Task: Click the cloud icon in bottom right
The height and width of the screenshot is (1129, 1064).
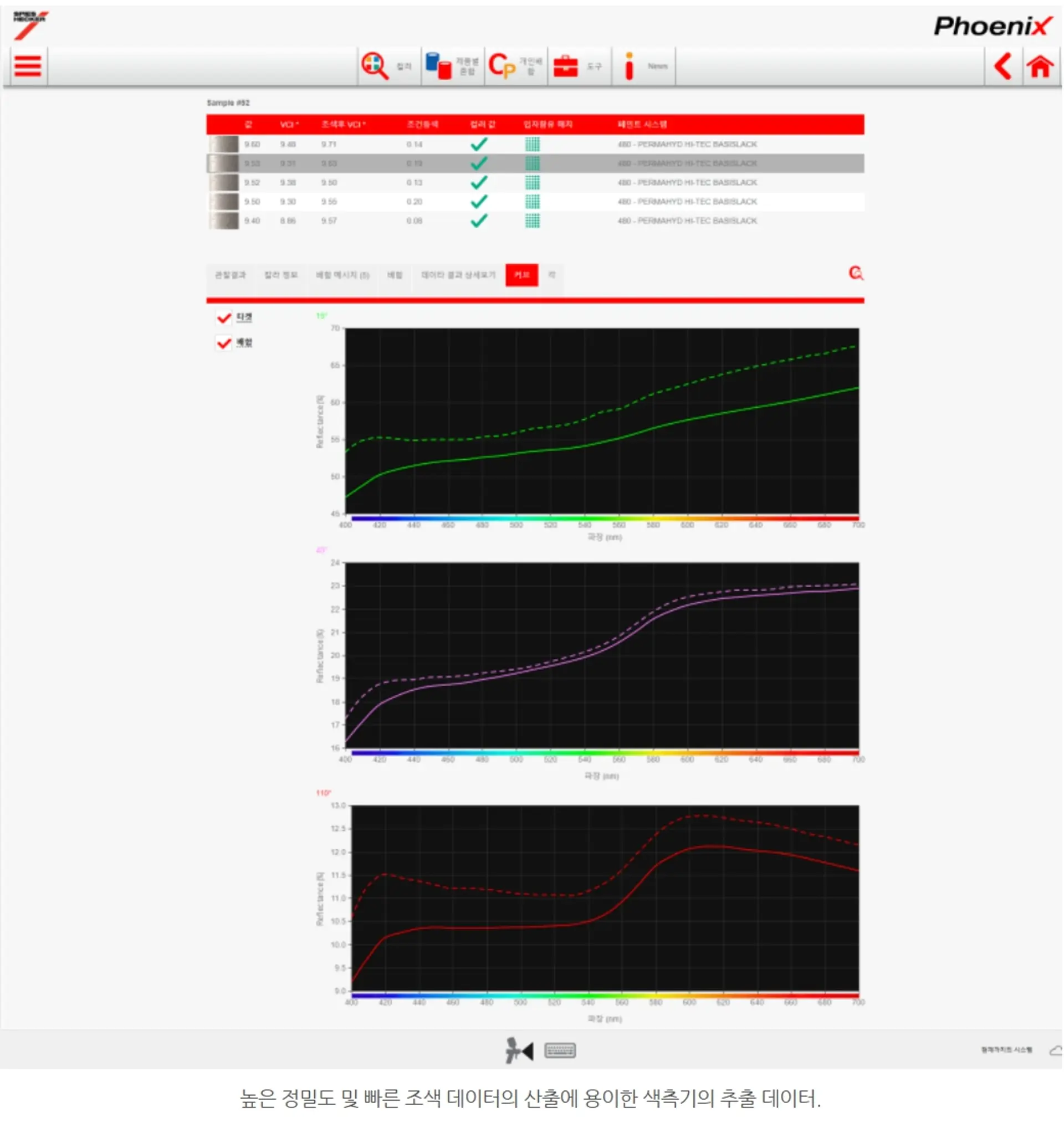Action: pos(1056,1051)
